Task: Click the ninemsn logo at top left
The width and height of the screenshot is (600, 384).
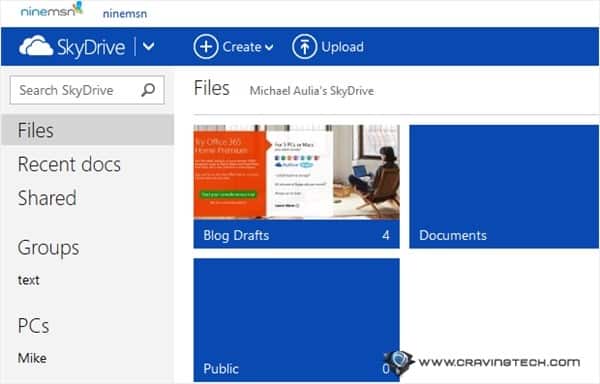Action: [x=51, y=10]
